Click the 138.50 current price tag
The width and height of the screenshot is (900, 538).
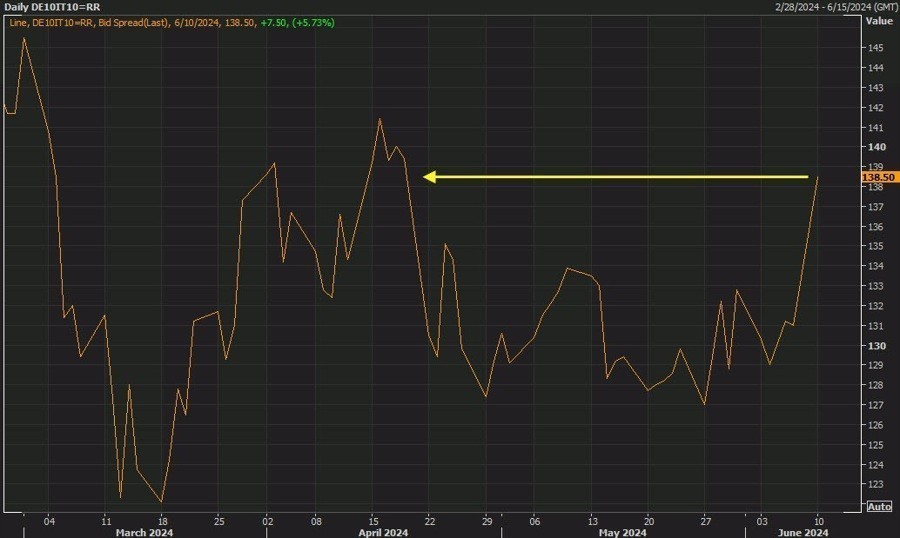click(876, 177)
